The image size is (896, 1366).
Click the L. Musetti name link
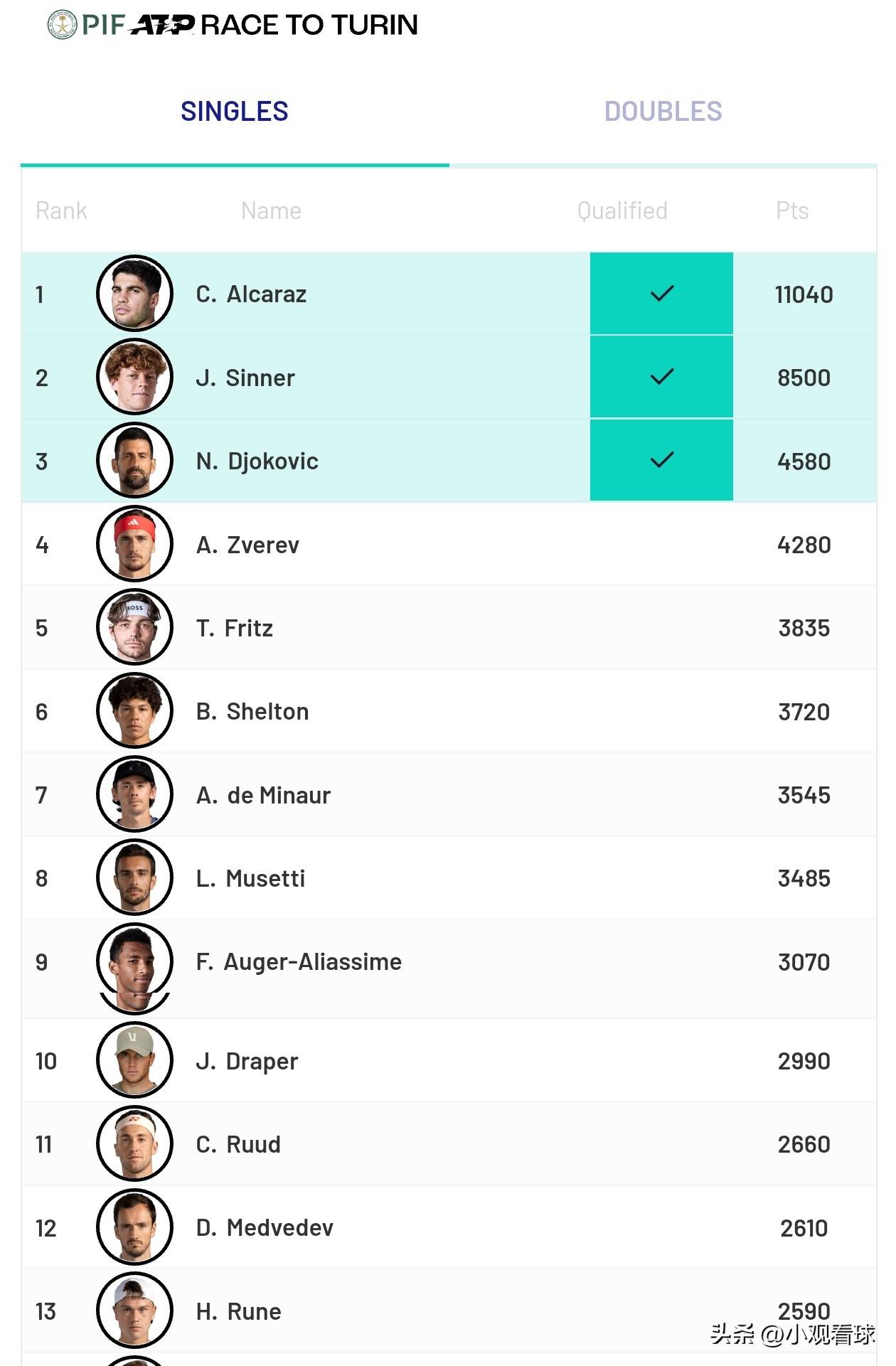[250, 879]
